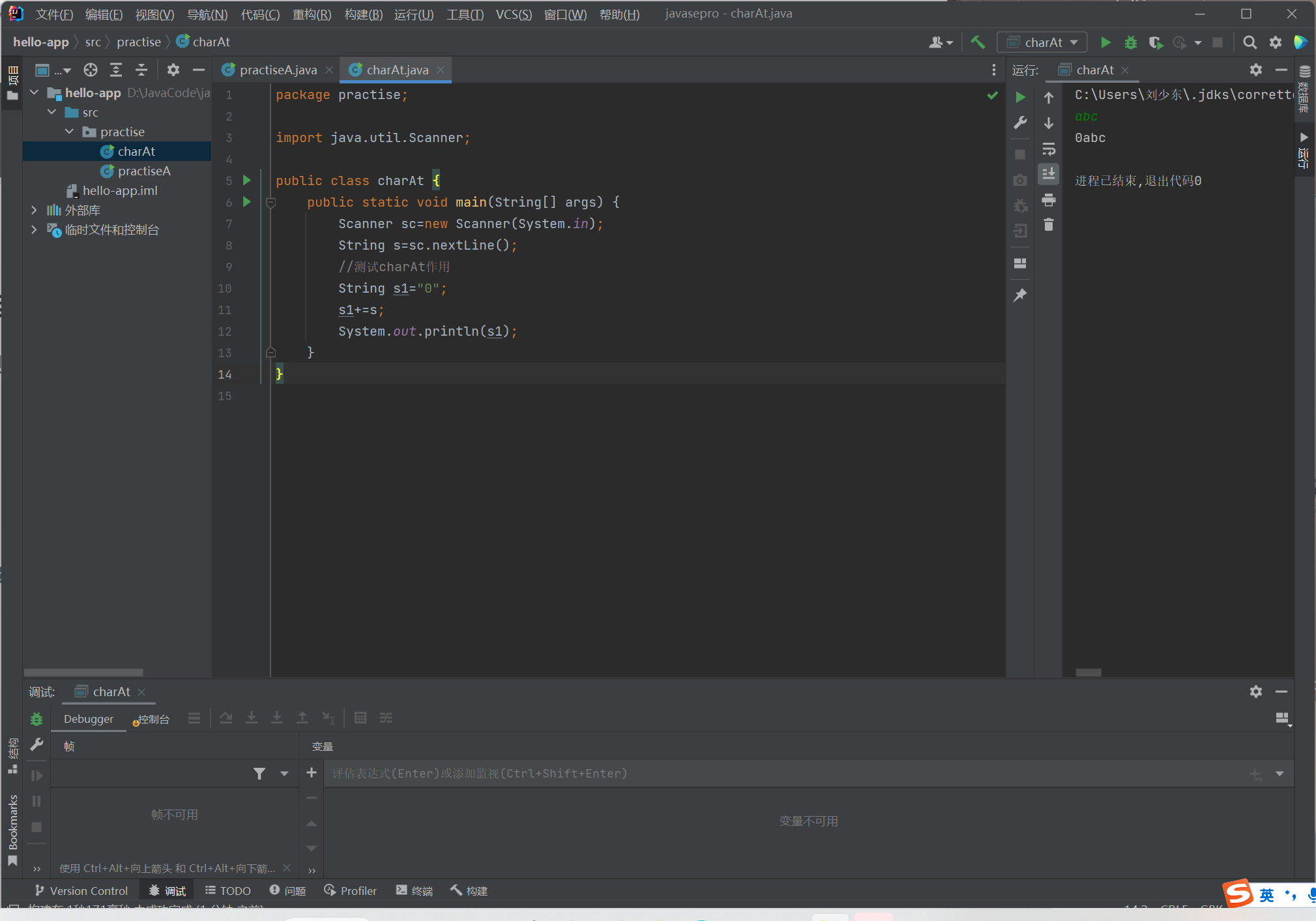Click run gutter arrow beside main method
1316x921 pixels.
click(246, 202)
